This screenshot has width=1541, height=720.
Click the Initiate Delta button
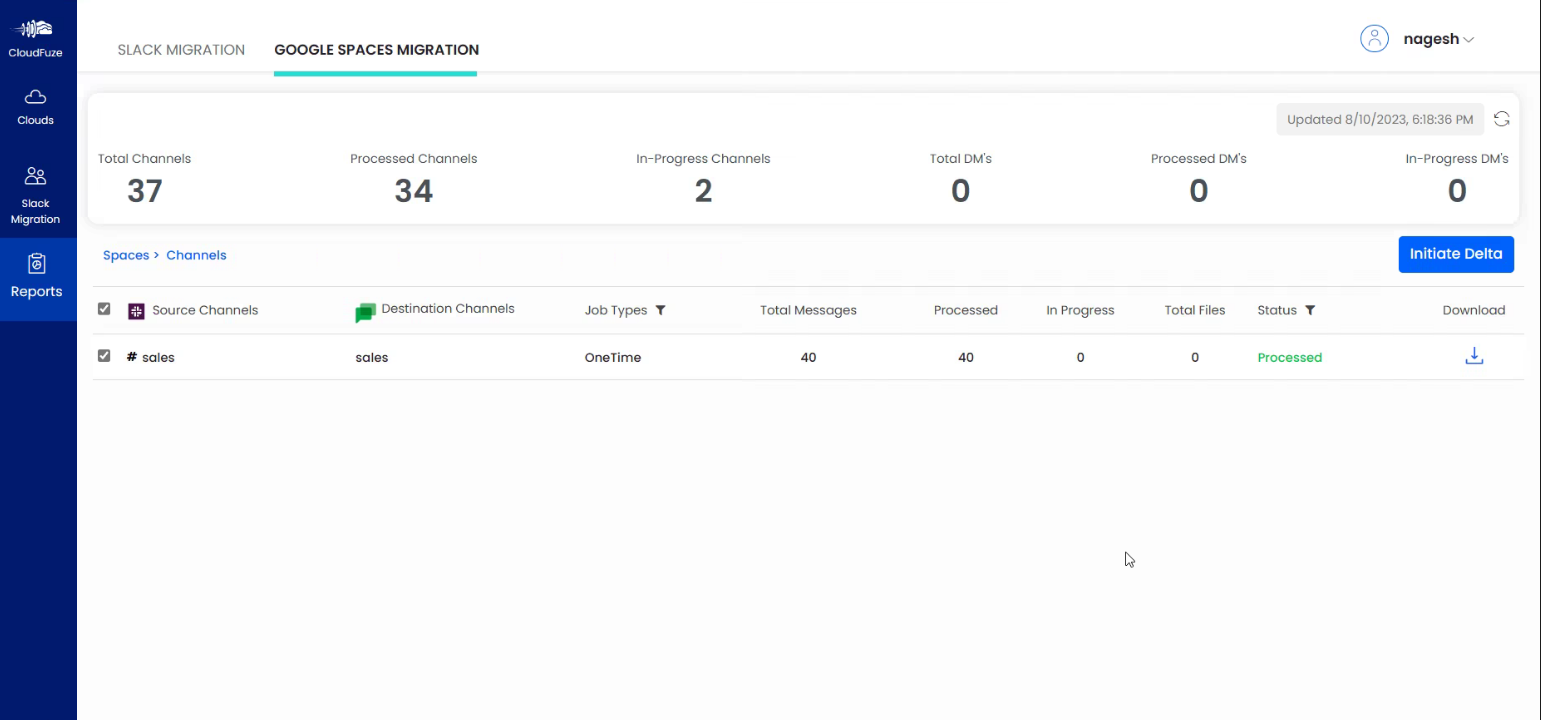1456,254
